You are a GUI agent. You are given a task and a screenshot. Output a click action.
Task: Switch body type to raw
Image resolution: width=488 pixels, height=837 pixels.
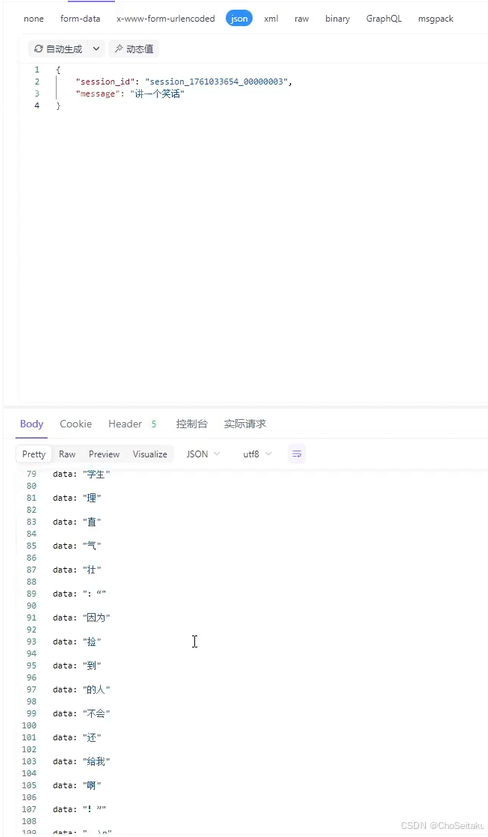pos(302,19)
